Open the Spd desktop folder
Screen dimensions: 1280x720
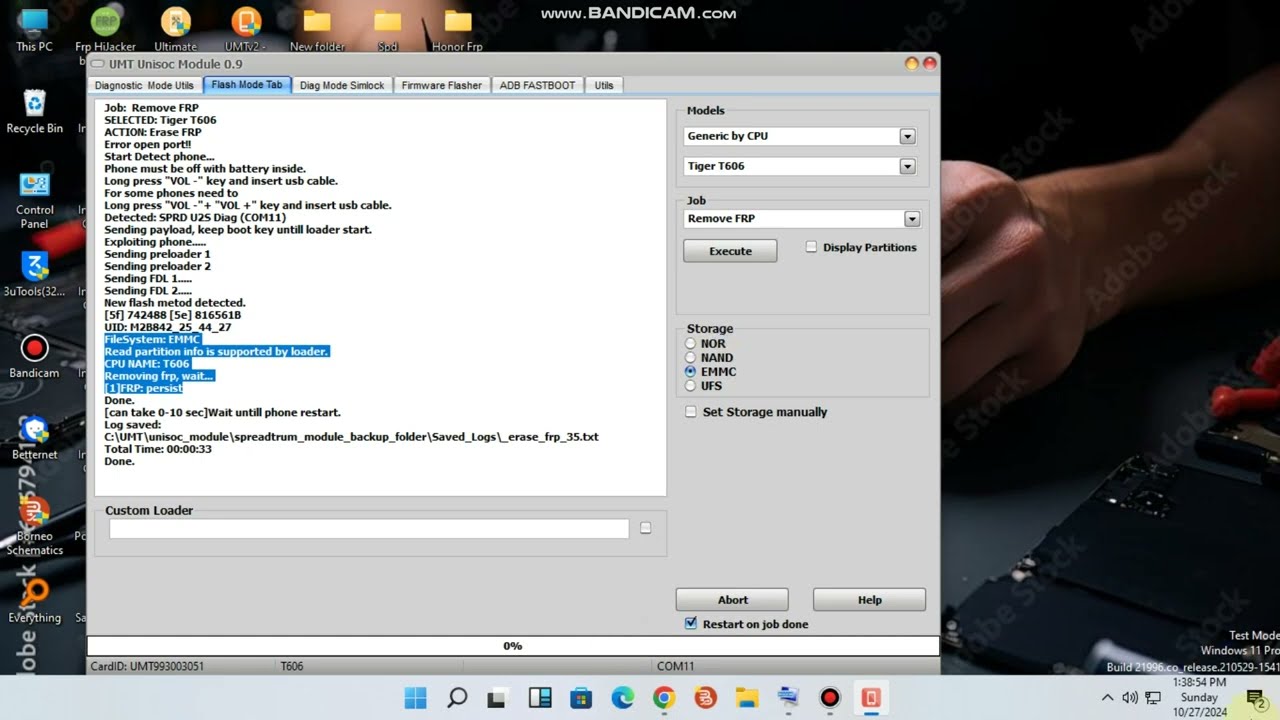[388, 29]
